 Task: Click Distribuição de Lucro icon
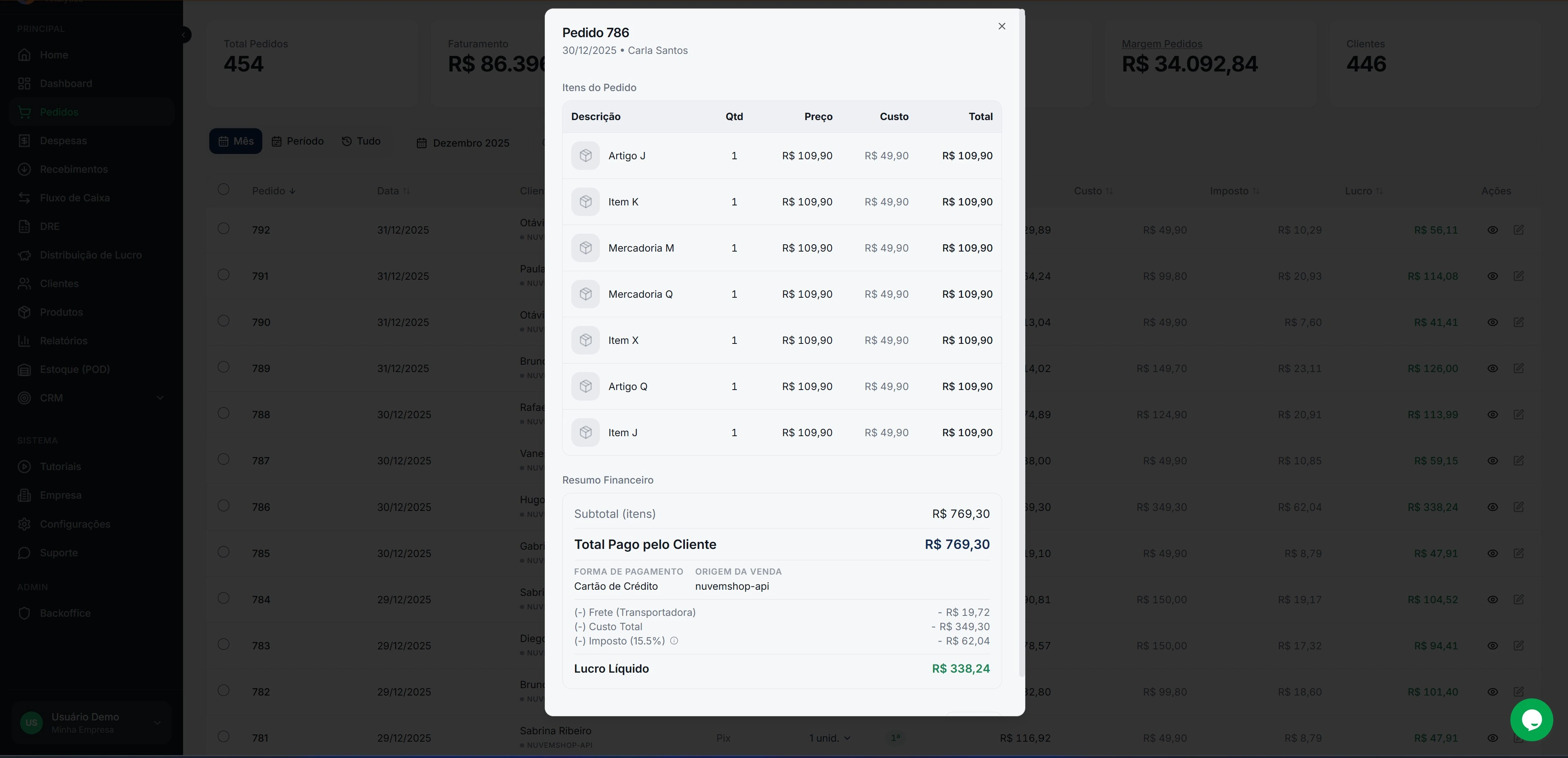pyautogui.click(x=25, y=255)
